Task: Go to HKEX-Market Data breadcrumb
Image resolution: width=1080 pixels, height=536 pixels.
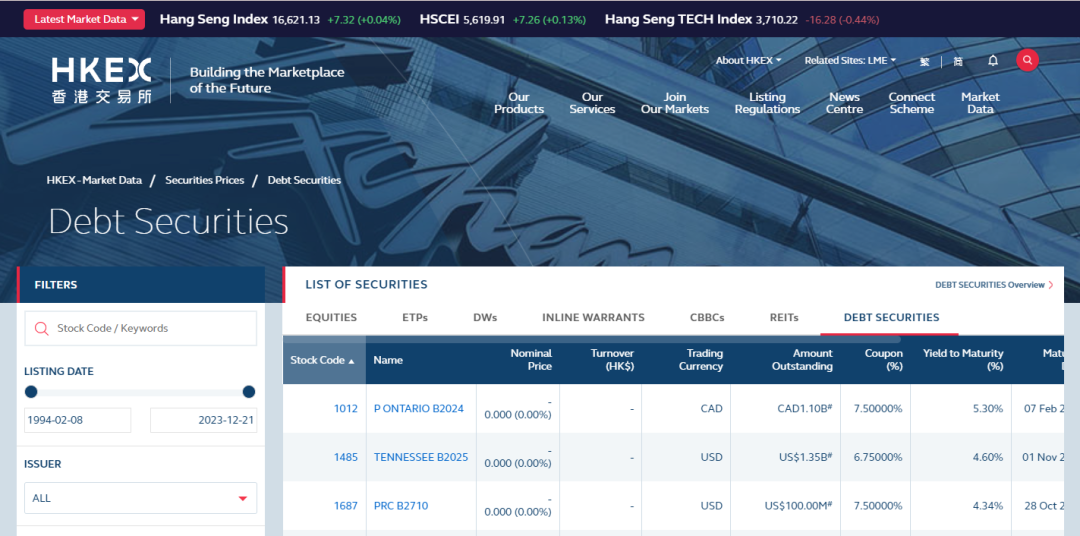Action: click(94, 180)
